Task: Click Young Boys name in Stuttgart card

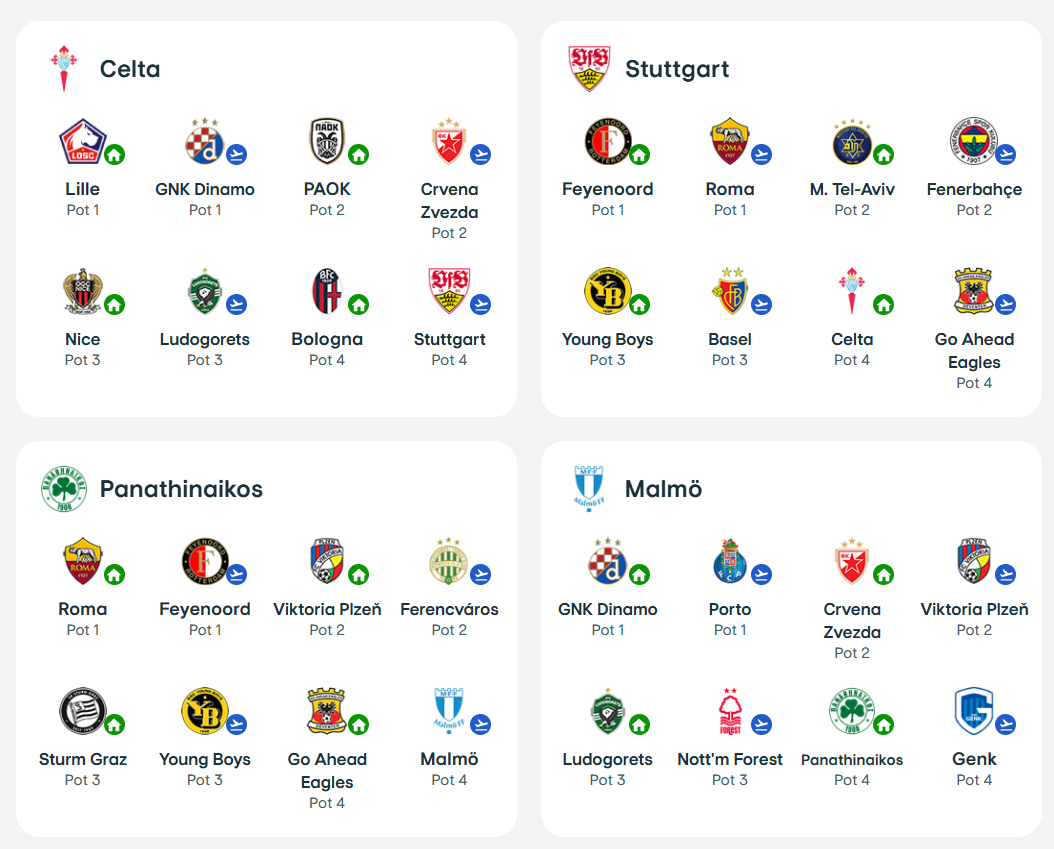Action: (x=608, y=339)
